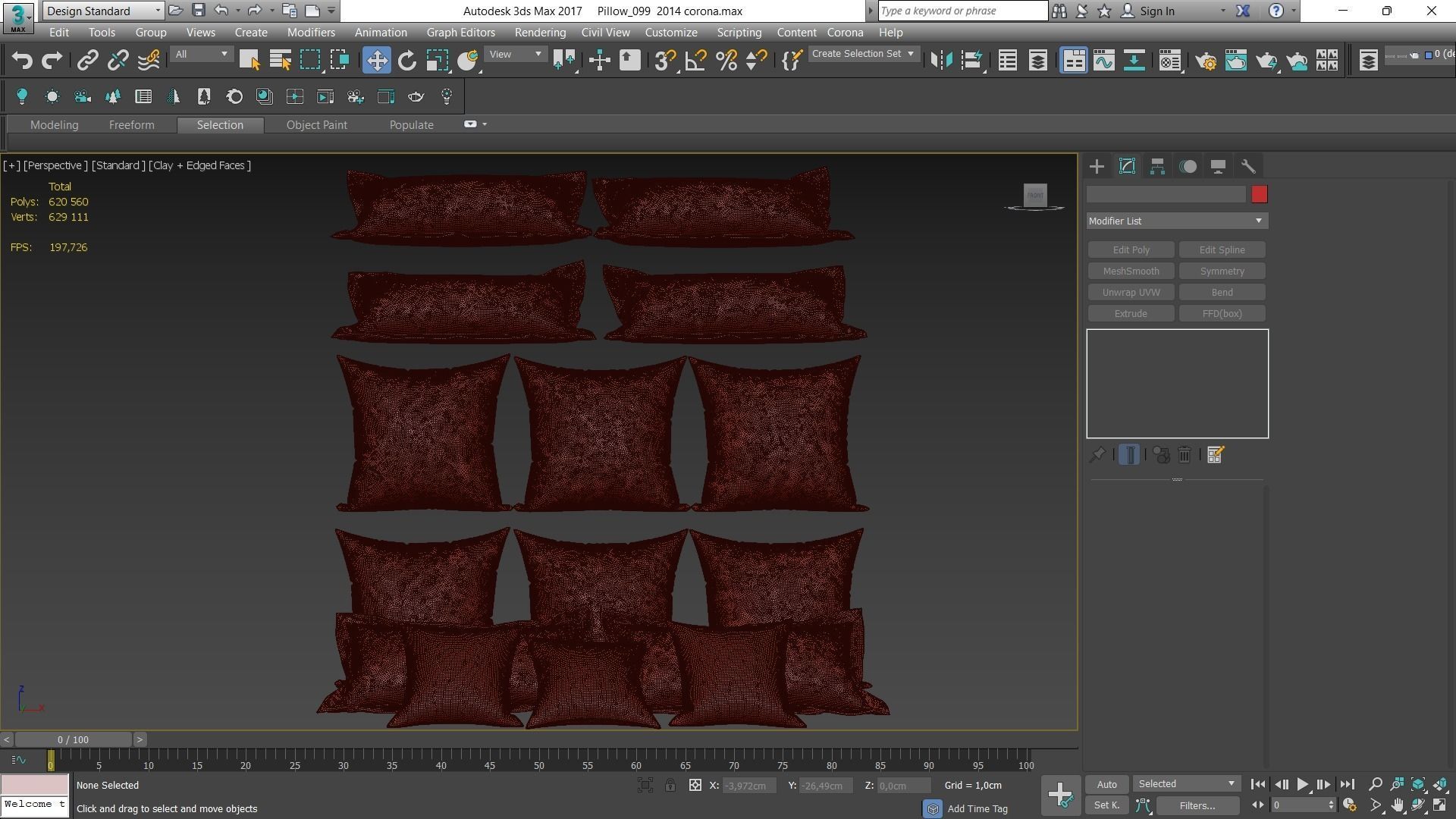Toggle Angle Snap
Screen dimensions: 1456x819
(x=695, y=61)
